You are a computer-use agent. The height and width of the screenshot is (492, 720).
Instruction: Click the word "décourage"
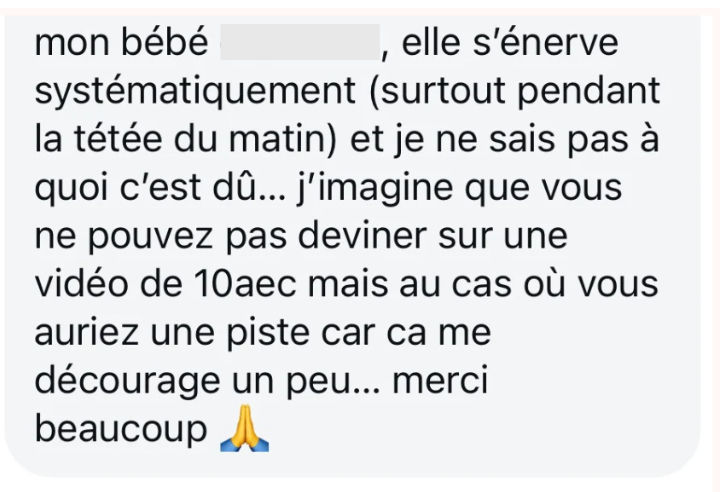[128, 381]
